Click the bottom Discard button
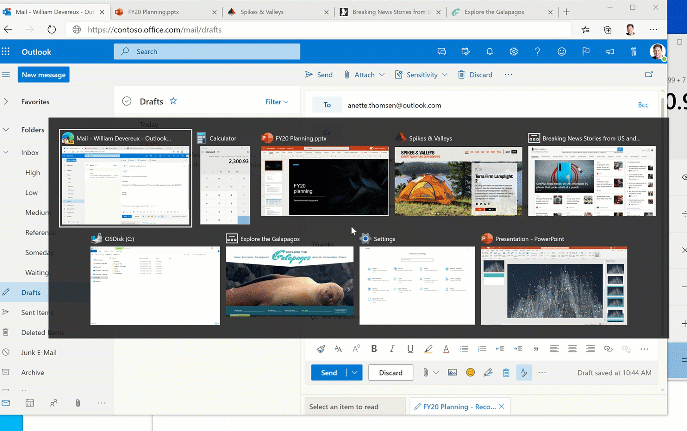 [390, 372]
